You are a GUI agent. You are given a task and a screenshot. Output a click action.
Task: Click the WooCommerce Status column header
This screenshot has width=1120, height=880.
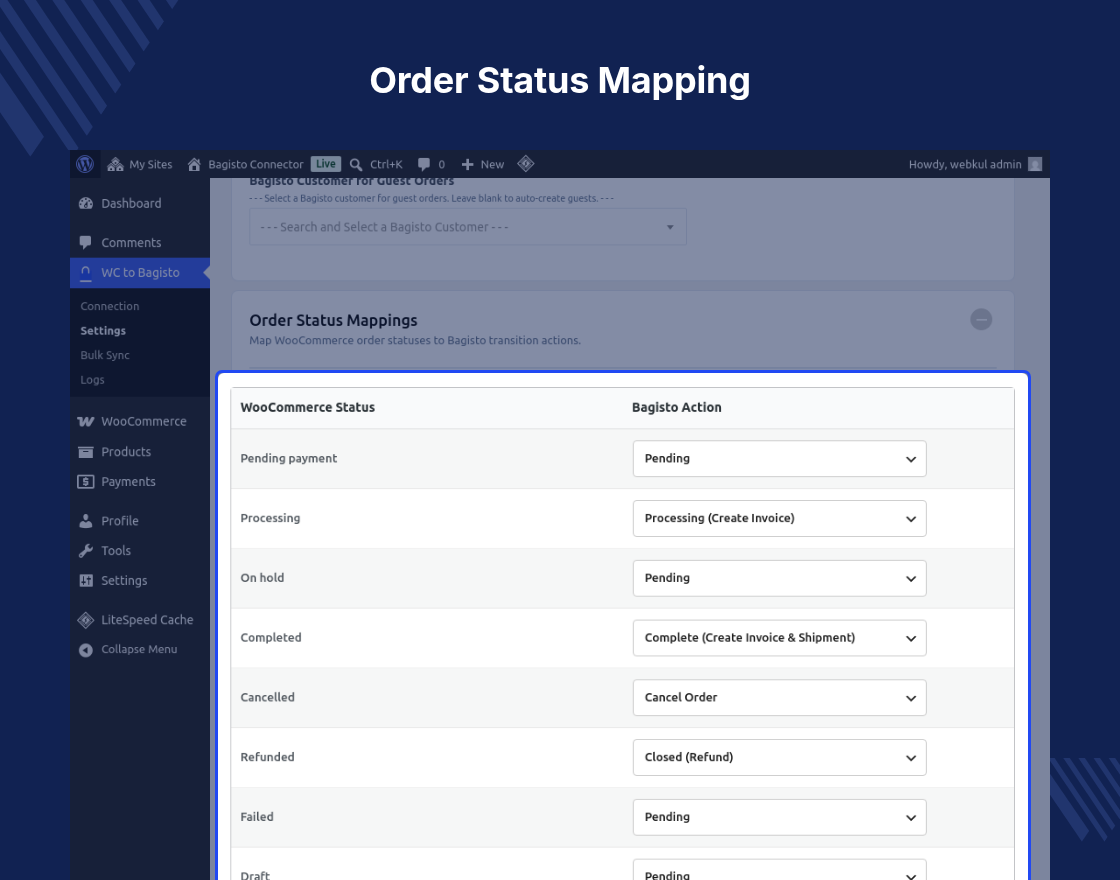pos(308,408)
